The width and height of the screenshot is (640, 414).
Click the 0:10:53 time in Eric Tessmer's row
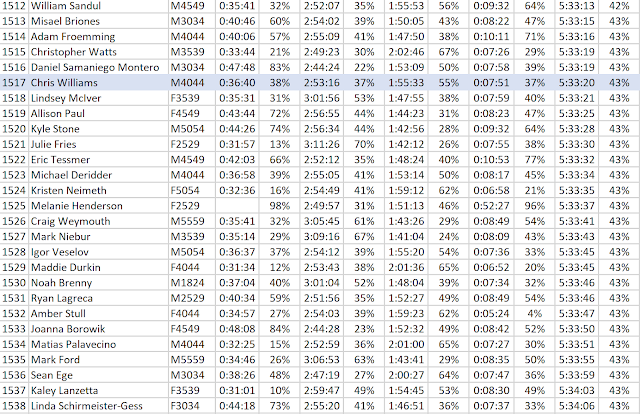point(491,160)
